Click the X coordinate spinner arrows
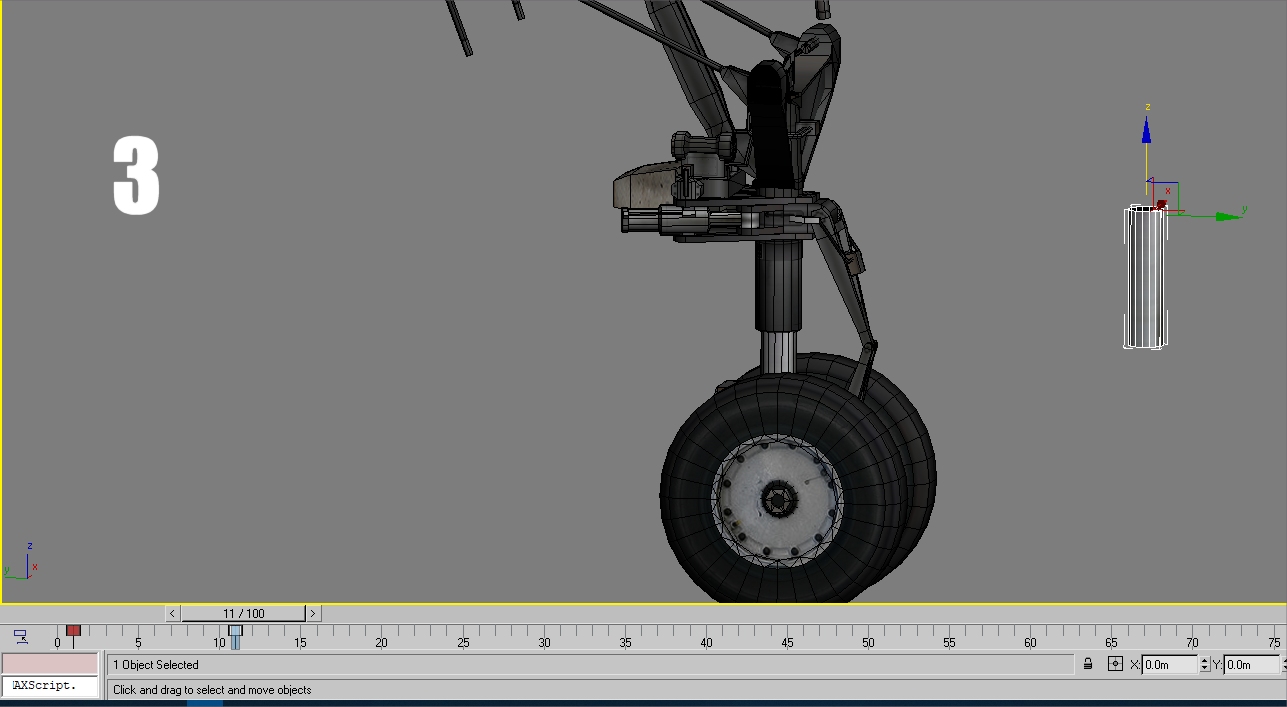The width and height of the screenshot is (1287, 707). pyautogui.click(x=1204, y=664)
